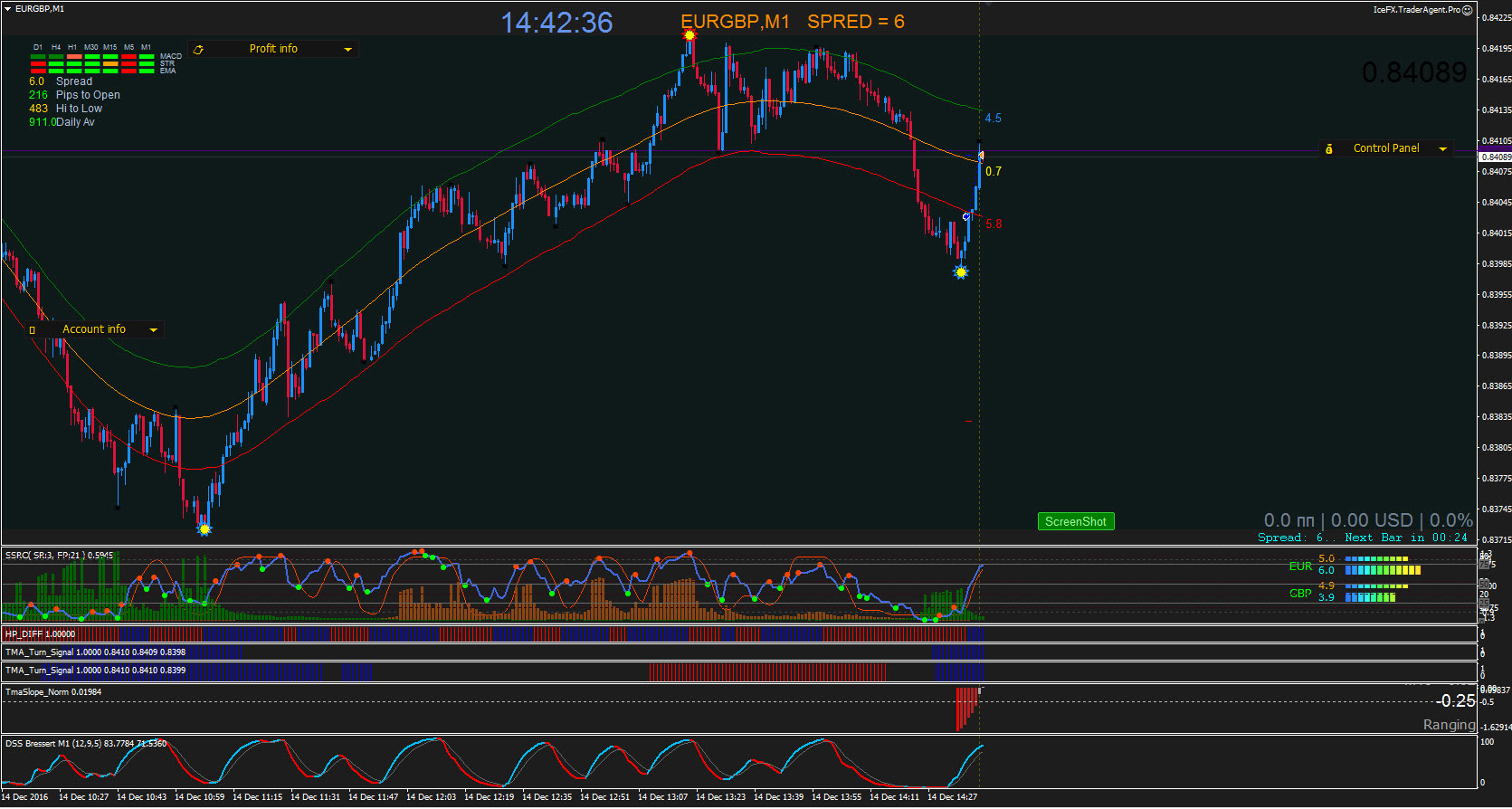Click the Account info label
The image size is (1512, 809).
pos(94,329)
